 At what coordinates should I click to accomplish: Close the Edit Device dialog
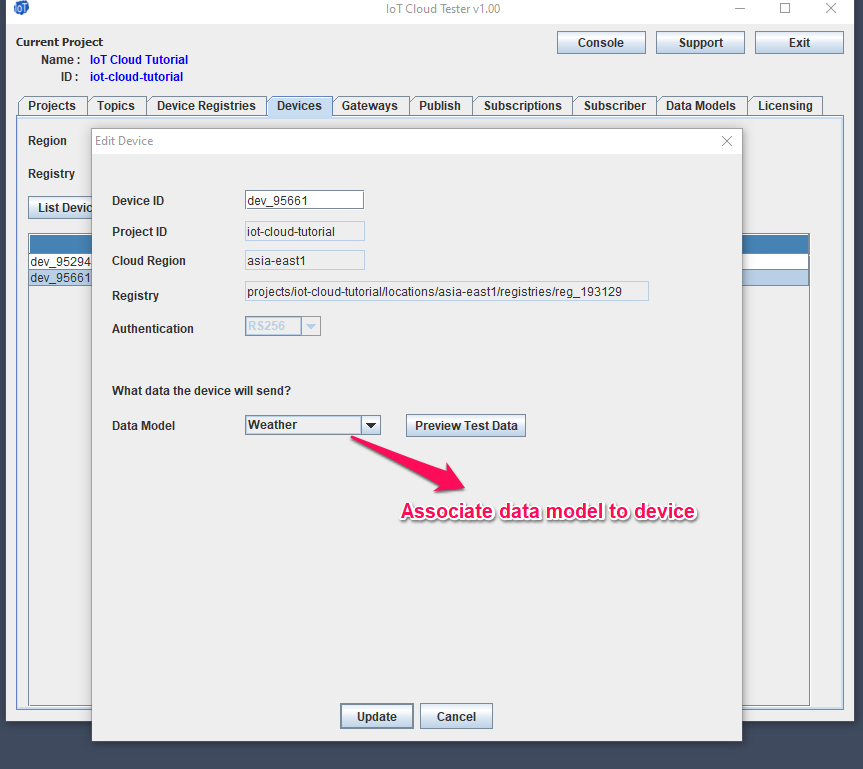tap(727, 141)
